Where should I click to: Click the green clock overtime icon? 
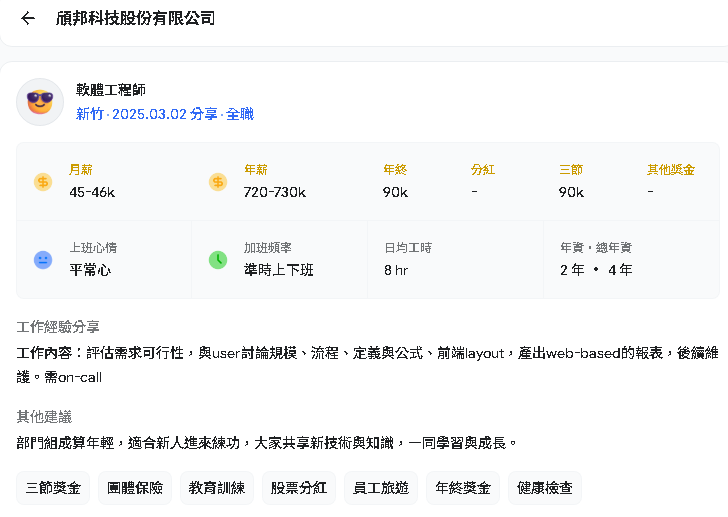pos(218,260)
